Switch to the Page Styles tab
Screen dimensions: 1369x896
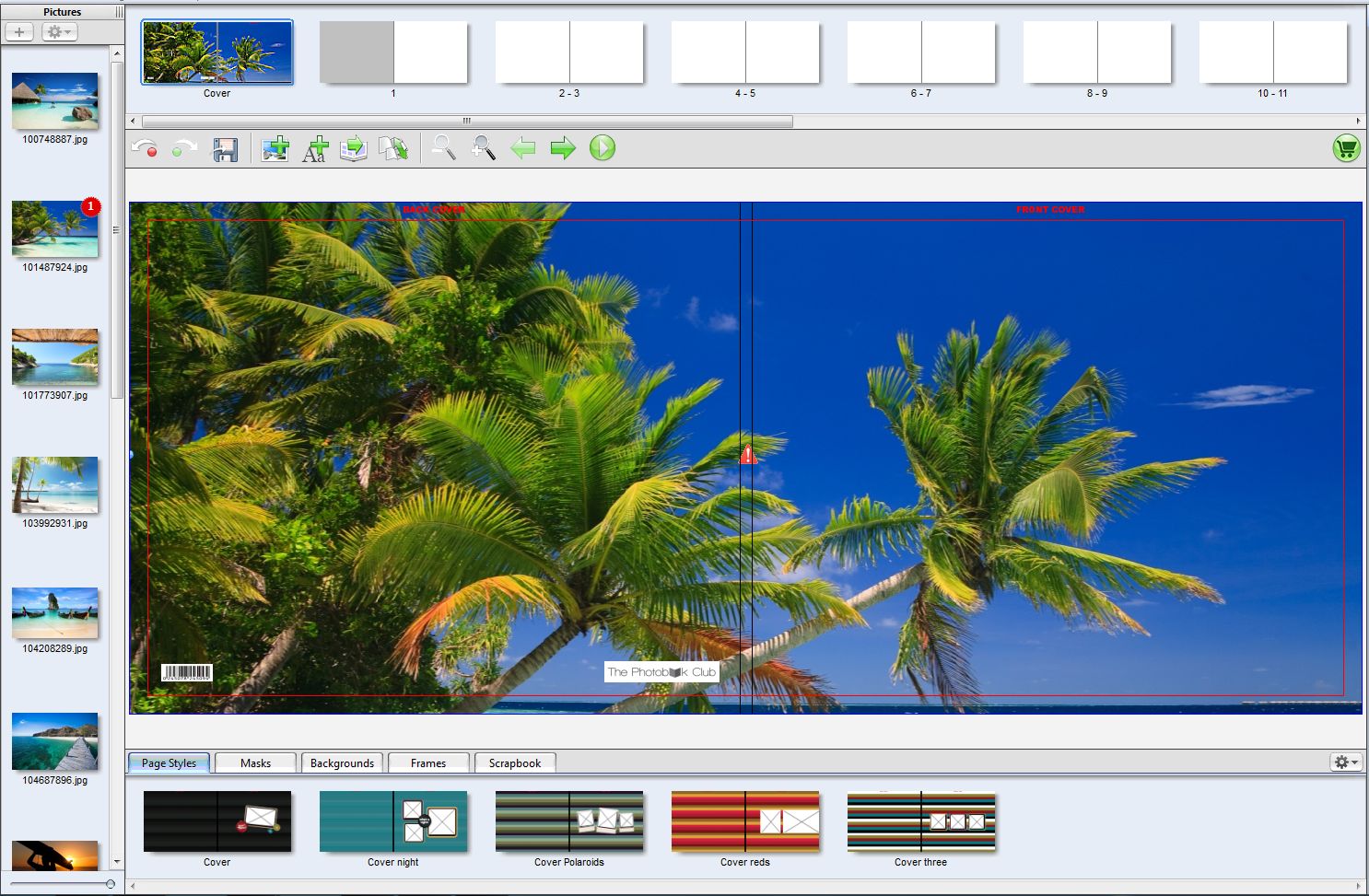[169, 762]
